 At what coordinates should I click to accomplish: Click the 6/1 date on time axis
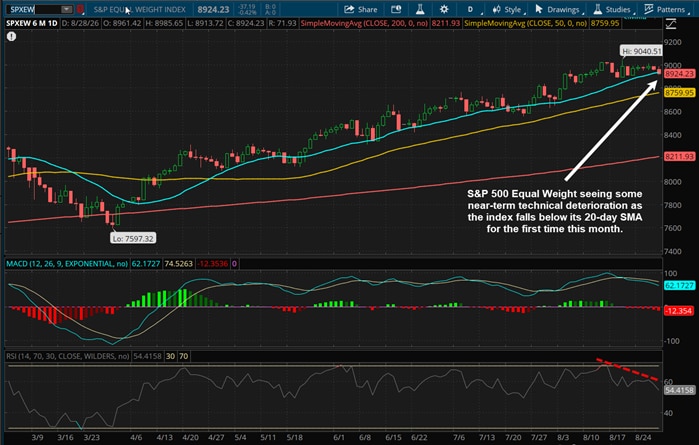point(339,437)
